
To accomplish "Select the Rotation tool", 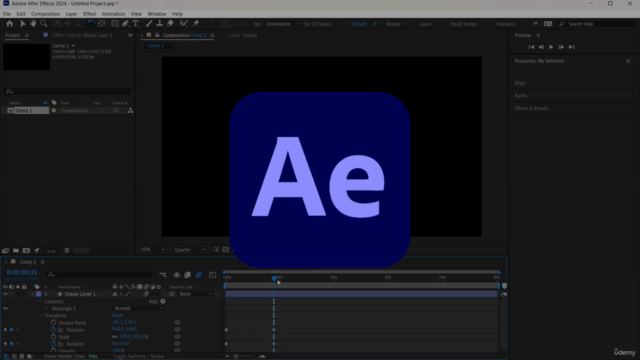I will click(91, 24).
